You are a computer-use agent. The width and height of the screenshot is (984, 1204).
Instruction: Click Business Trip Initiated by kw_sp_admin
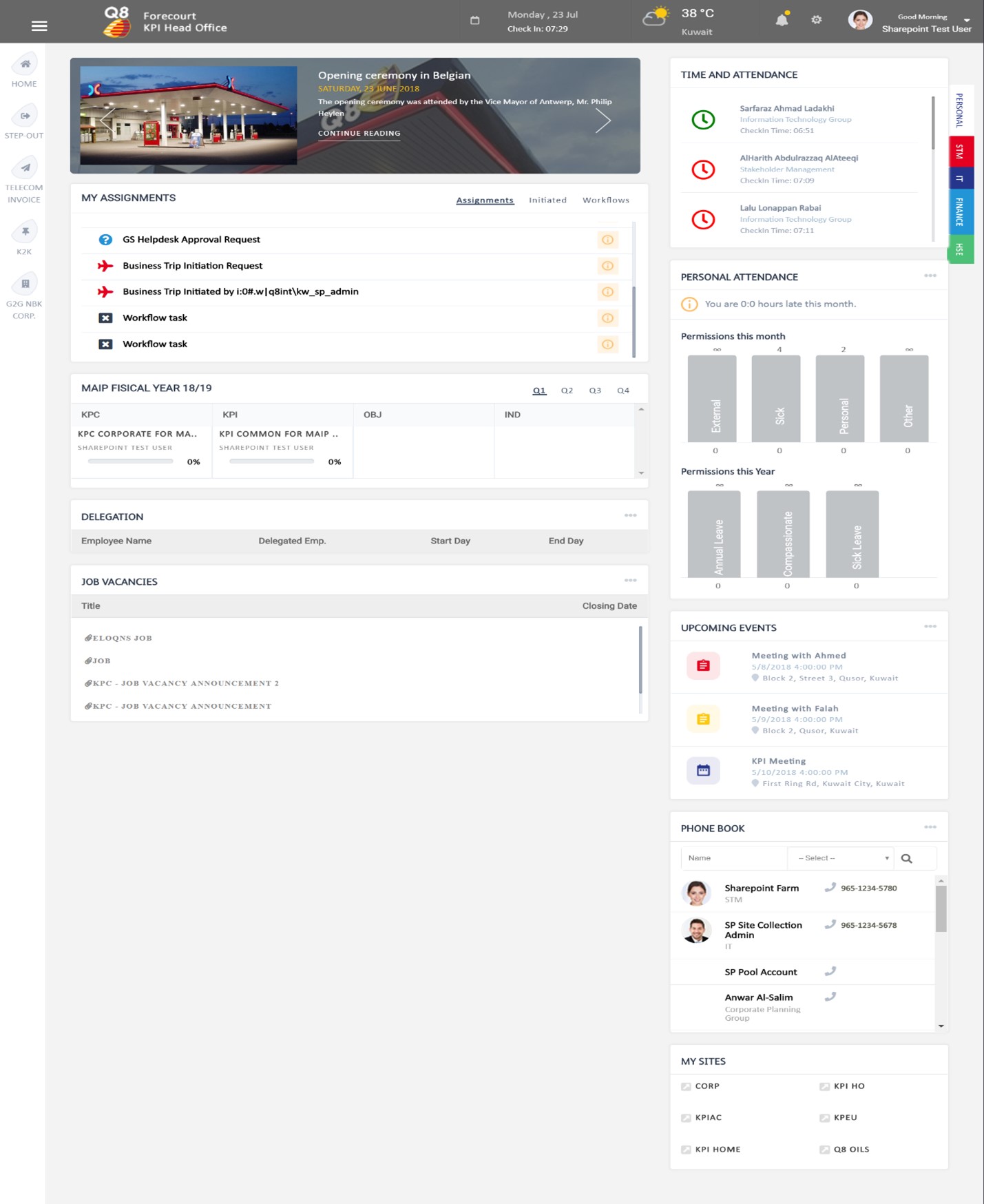240,292
